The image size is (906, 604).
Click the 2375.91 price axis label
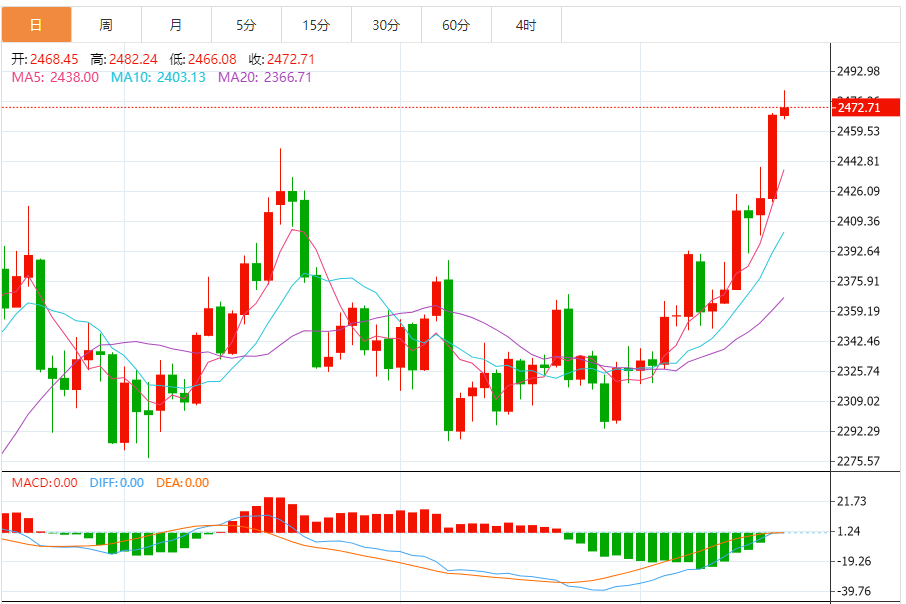pos(859,282)
